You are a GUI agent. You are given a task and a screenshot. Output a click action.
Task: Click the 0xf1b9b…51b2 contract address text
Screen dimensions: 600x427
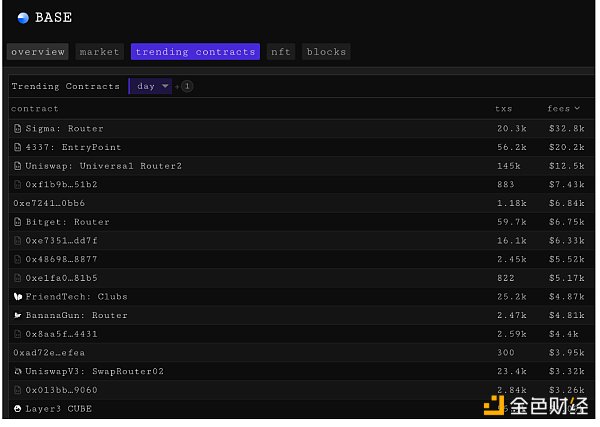[61, 185]
